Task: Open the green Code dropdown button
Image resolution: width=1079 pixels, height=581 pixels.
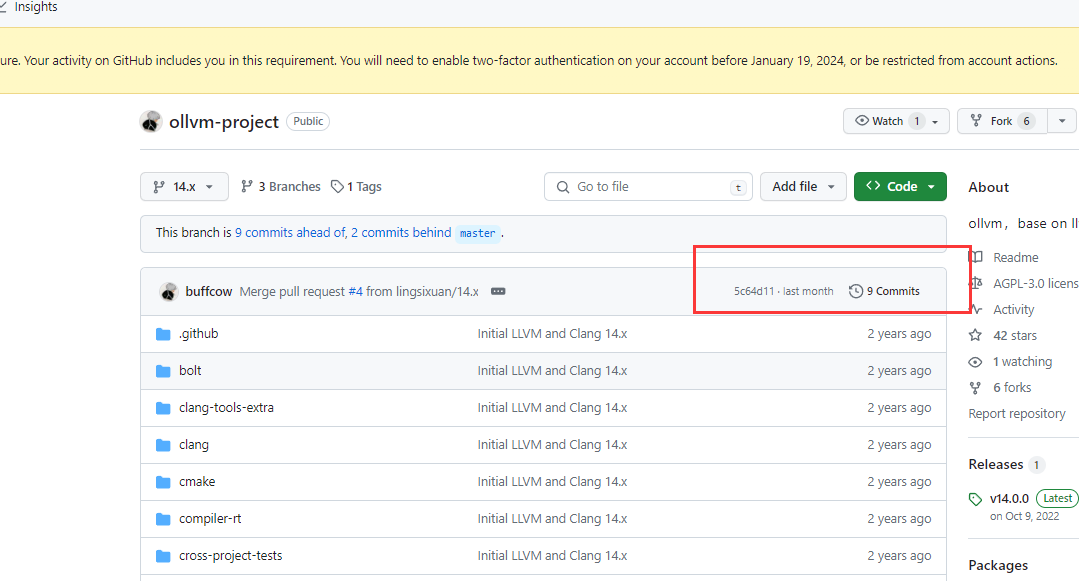Action: (x=900, y=187)
